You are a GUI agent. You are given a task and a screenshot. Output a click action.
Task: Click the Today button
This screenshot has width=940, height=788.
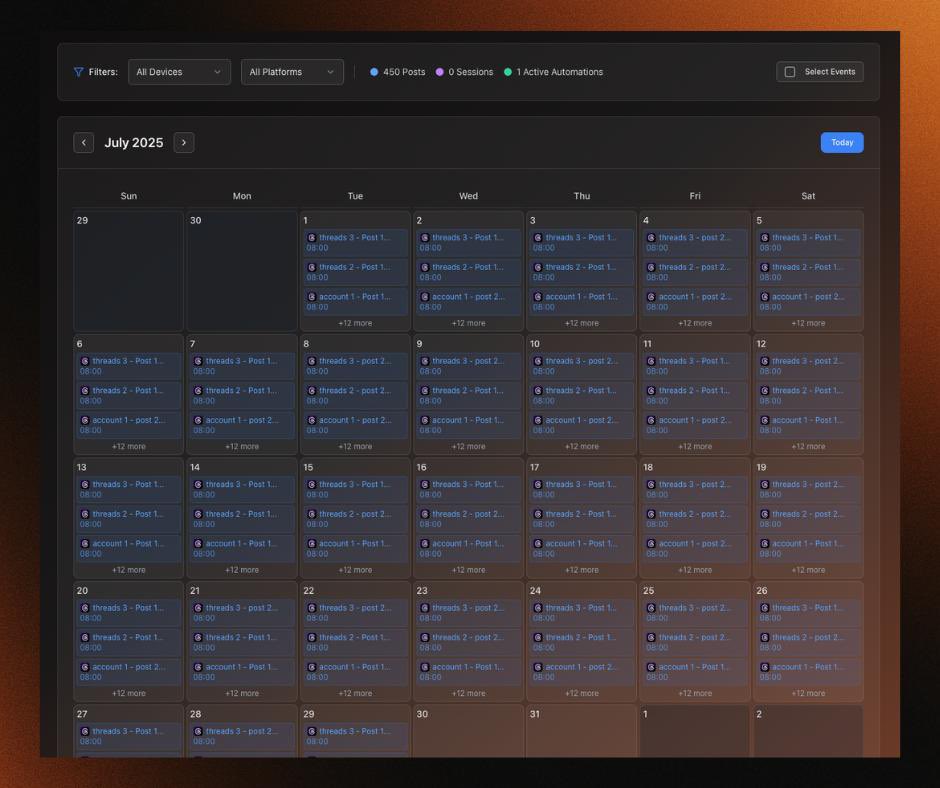click(842, 143)
